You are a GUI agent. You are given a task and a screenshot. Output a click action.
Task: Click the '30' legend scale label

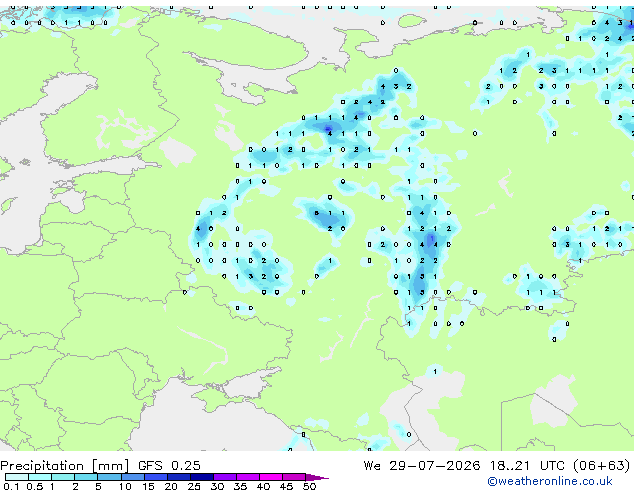(x=218, y=486)
